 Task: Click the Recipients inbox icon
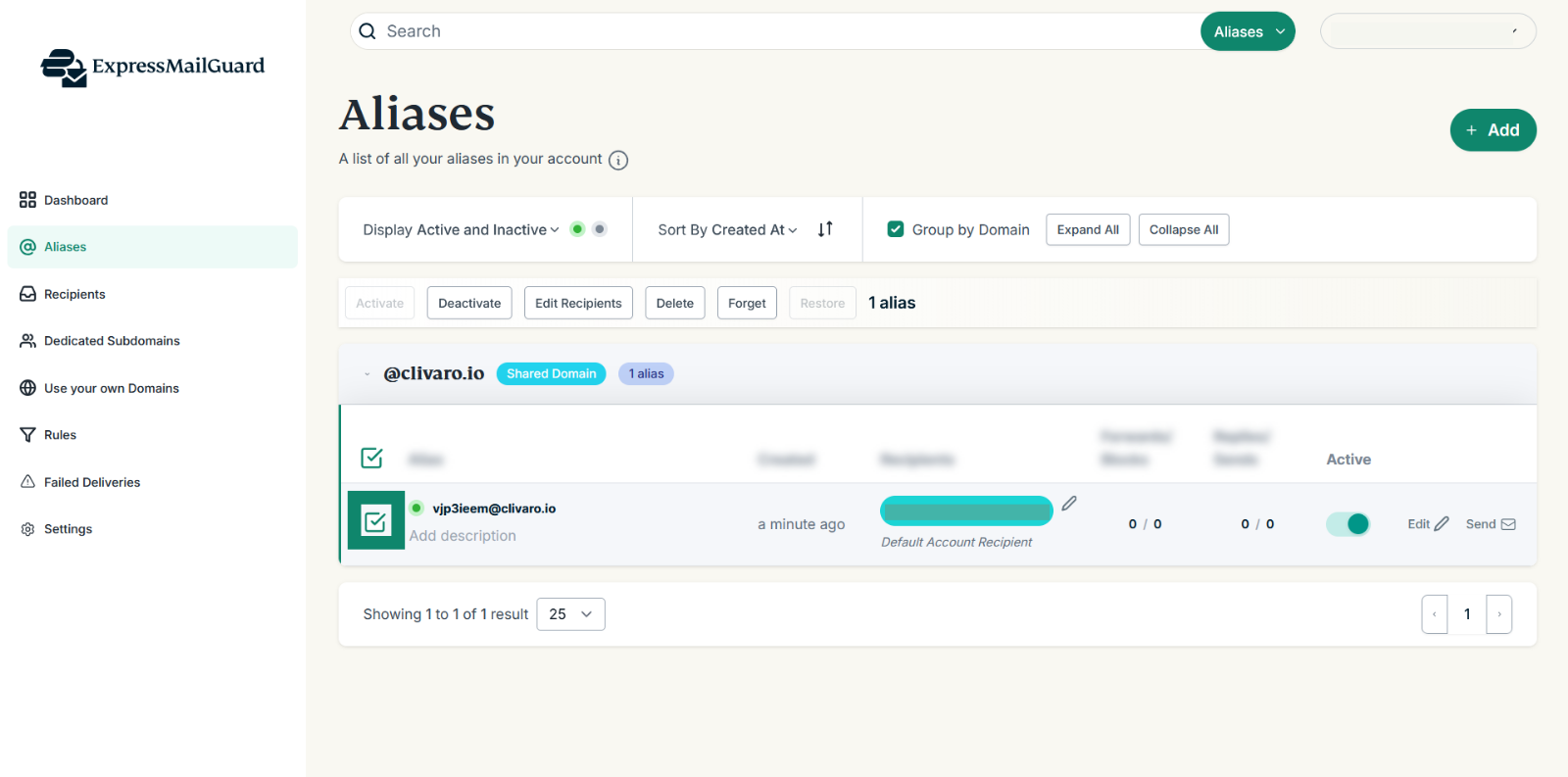tap(27, 294)
